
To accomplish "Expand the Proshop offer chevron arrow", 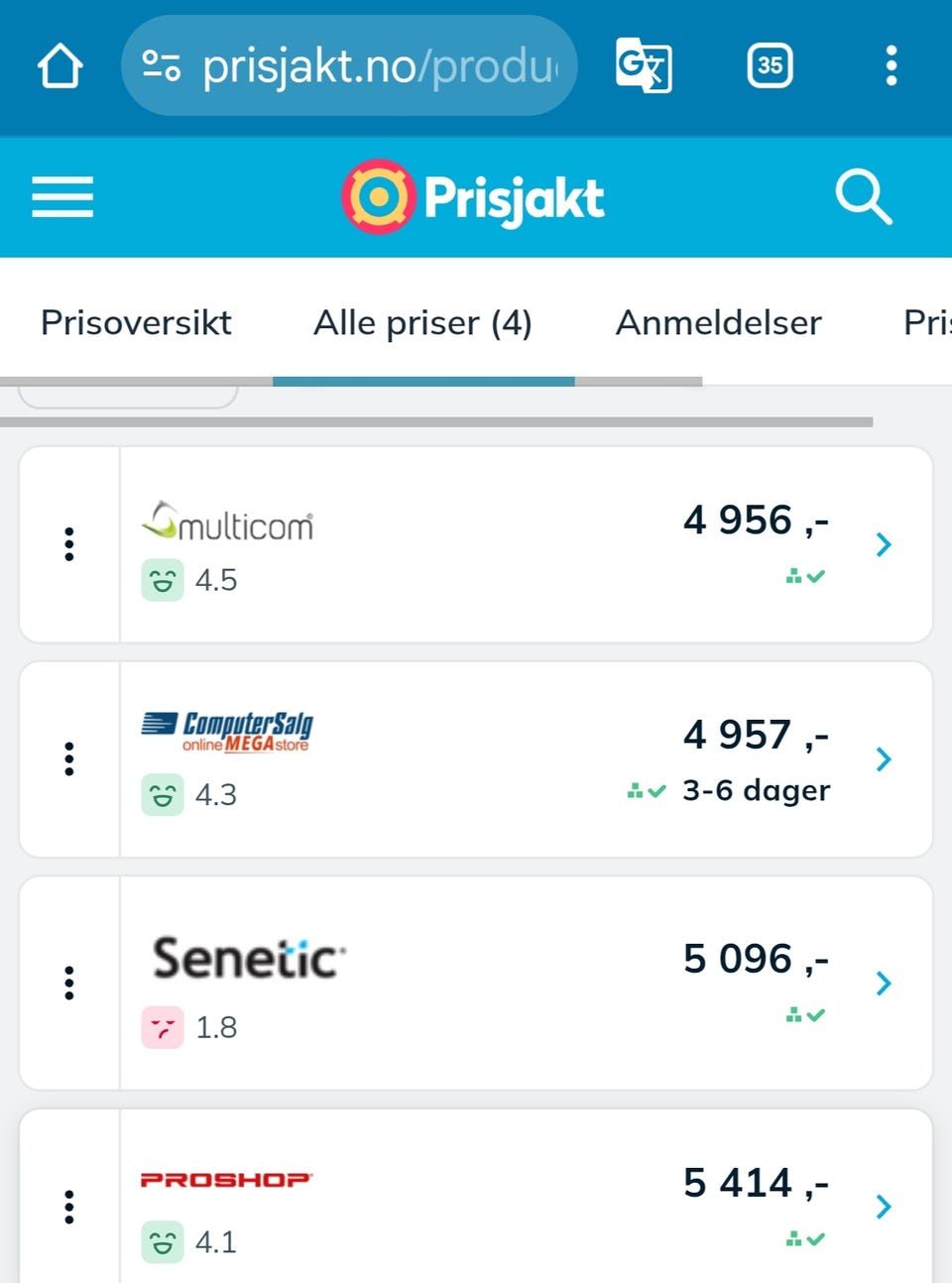I will (884, 1207).
